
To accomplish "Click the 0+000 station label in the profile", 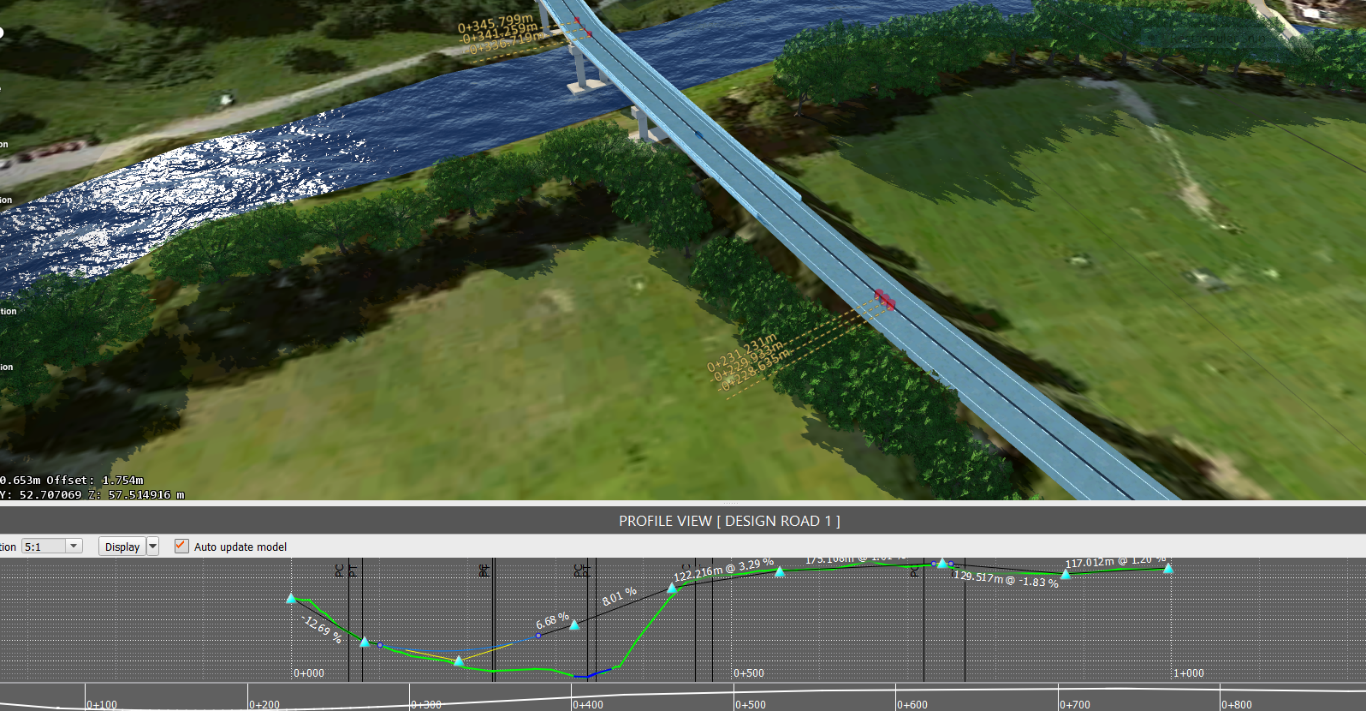I will 309,673.
